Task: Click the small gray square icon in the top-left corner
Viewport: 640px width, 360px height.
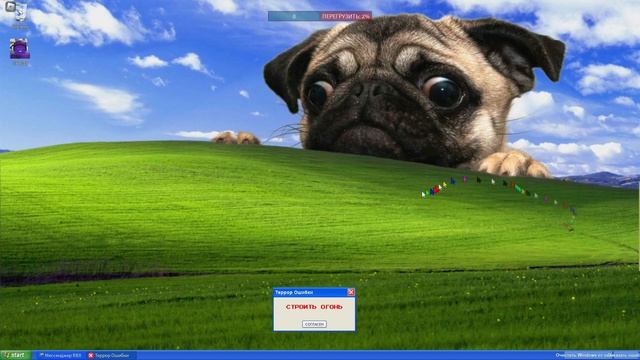Action: click(10, 6)
